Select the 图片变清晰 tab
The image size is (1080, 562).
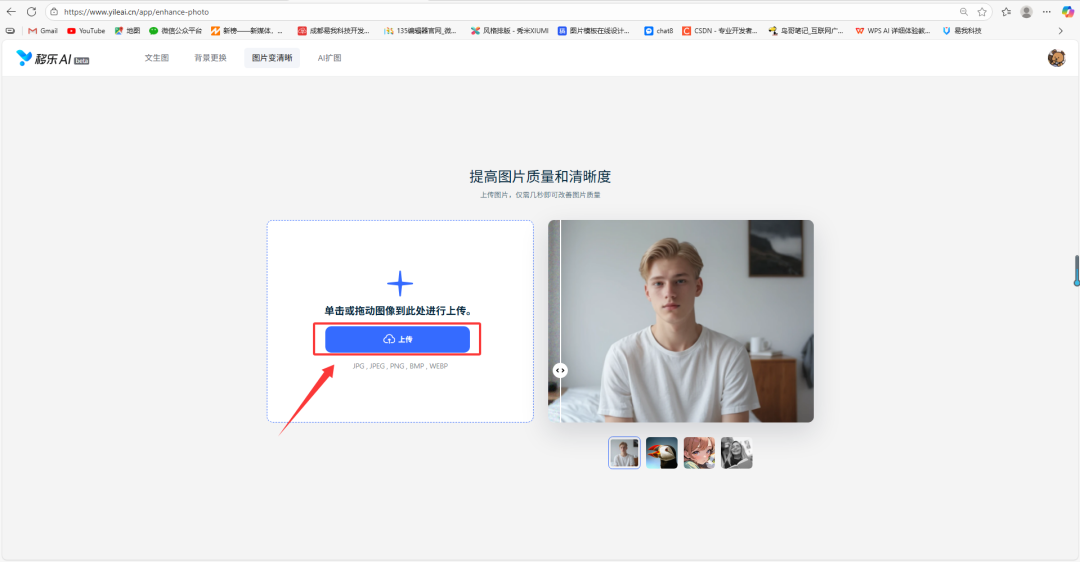pyautogui.click(x=272, y=58)
